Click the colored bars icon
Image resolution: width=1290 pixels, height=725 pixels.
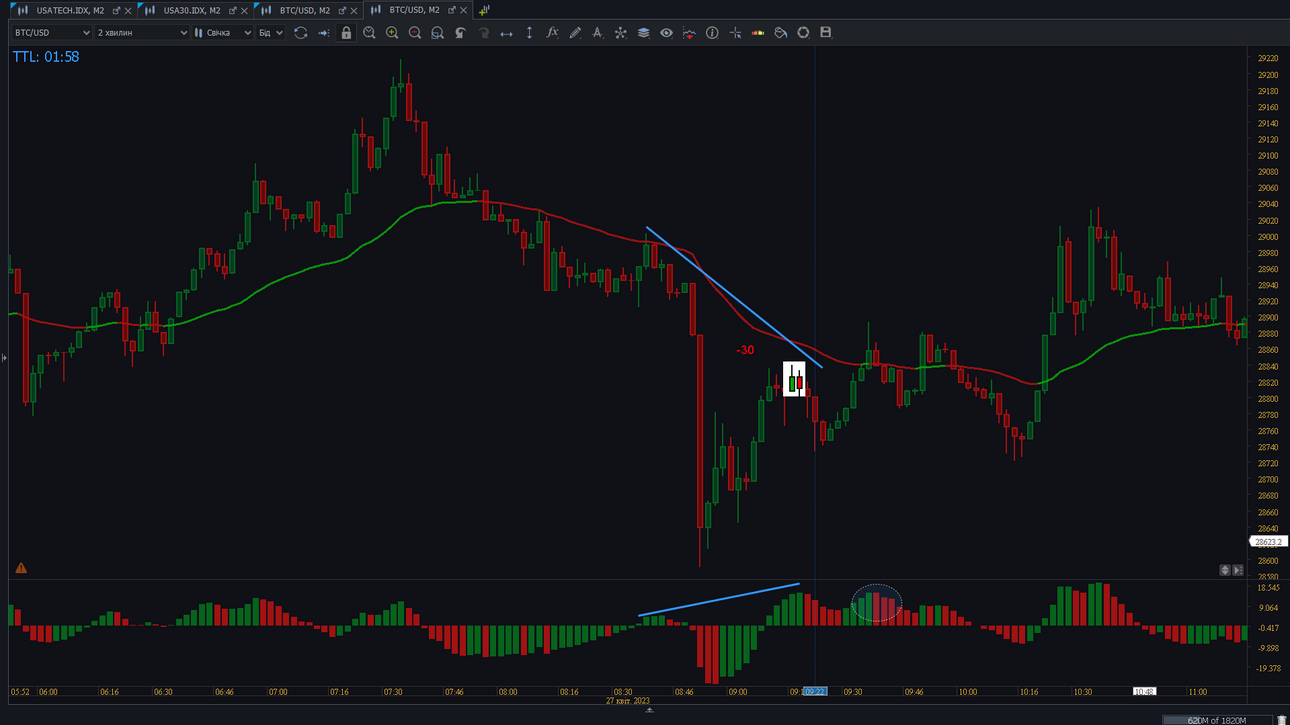[x=758, y=33]
